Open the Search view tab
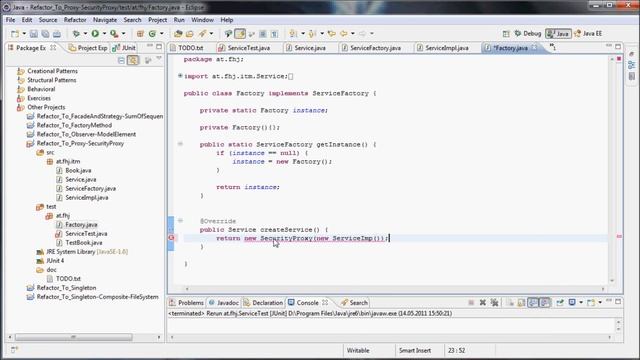The image size is (640, 360). [x=354, y=302]
